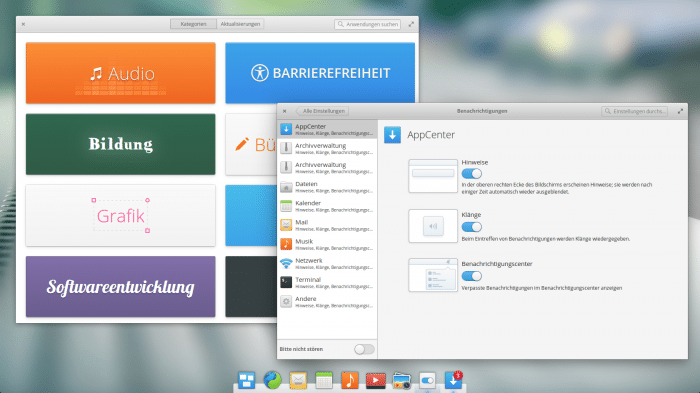The width and height of the screenshot is (700, 393).
Task: Select Musik notification settings
Action: click(x=327, y=244)
